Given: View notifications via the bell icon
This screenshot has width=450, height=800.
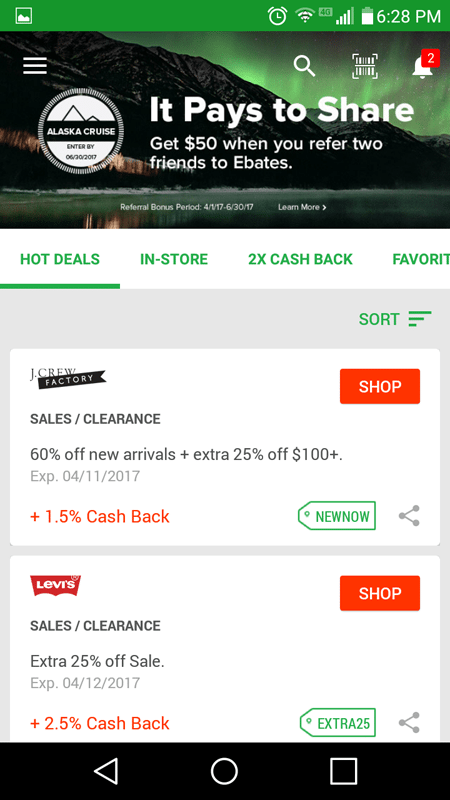Looking at the screenshot, I should point(422,65).
